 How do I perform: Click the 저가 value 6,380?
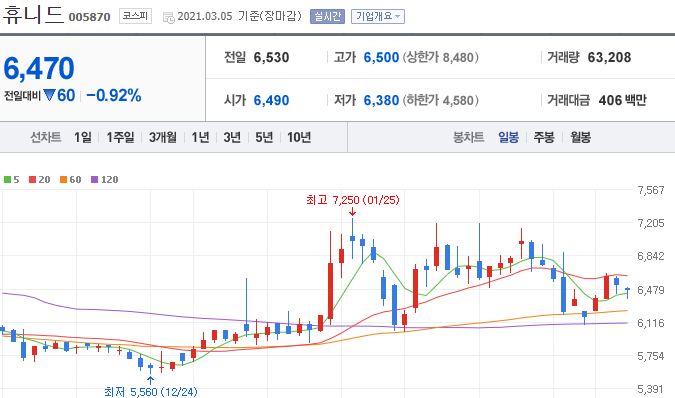click(x=381, y=100)
